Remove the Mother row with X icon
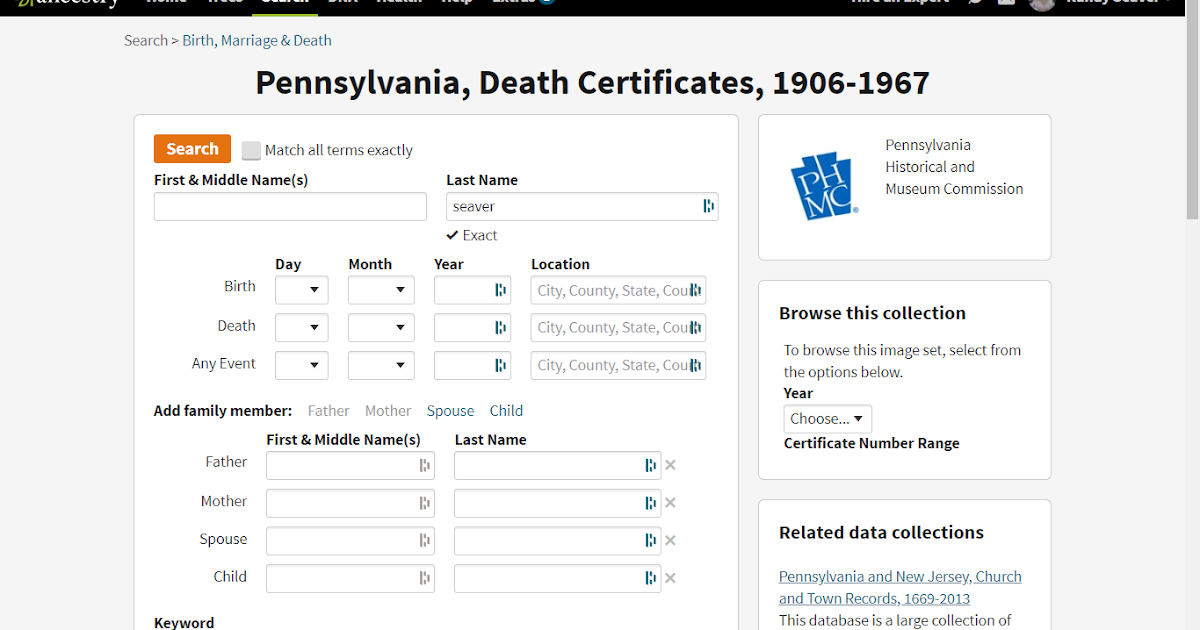The image size is (1200, 630). coord(670,503)
